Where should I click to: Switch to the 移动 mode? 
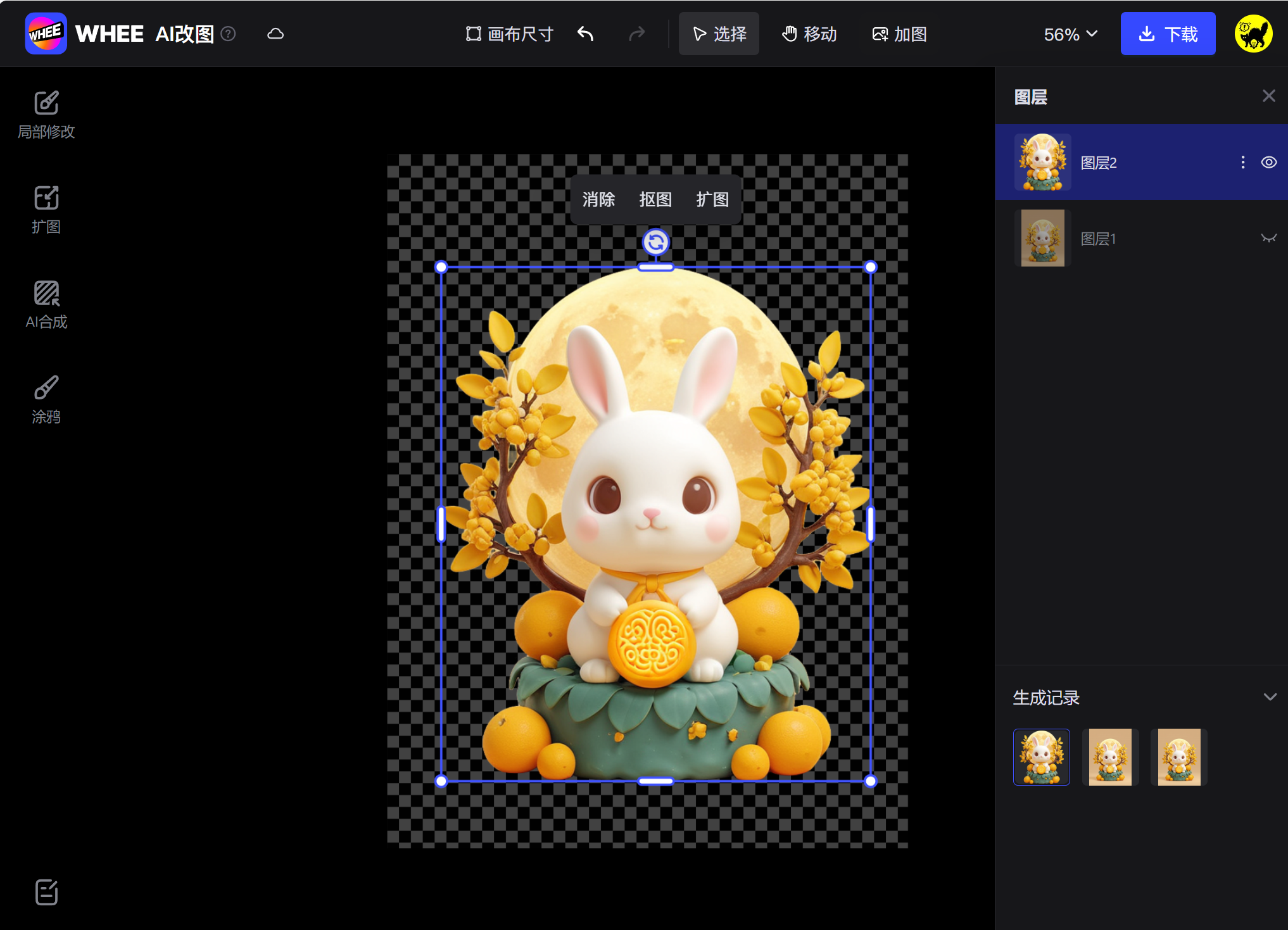tap(809, 34)
